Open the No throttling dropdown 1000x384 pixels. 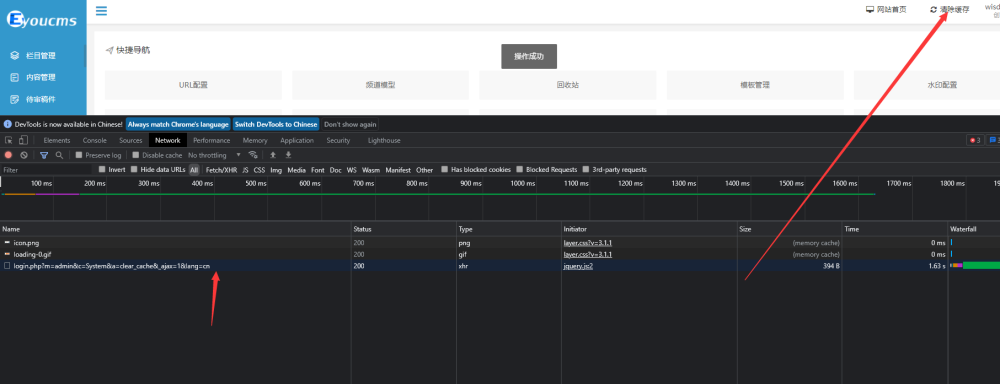214,155
